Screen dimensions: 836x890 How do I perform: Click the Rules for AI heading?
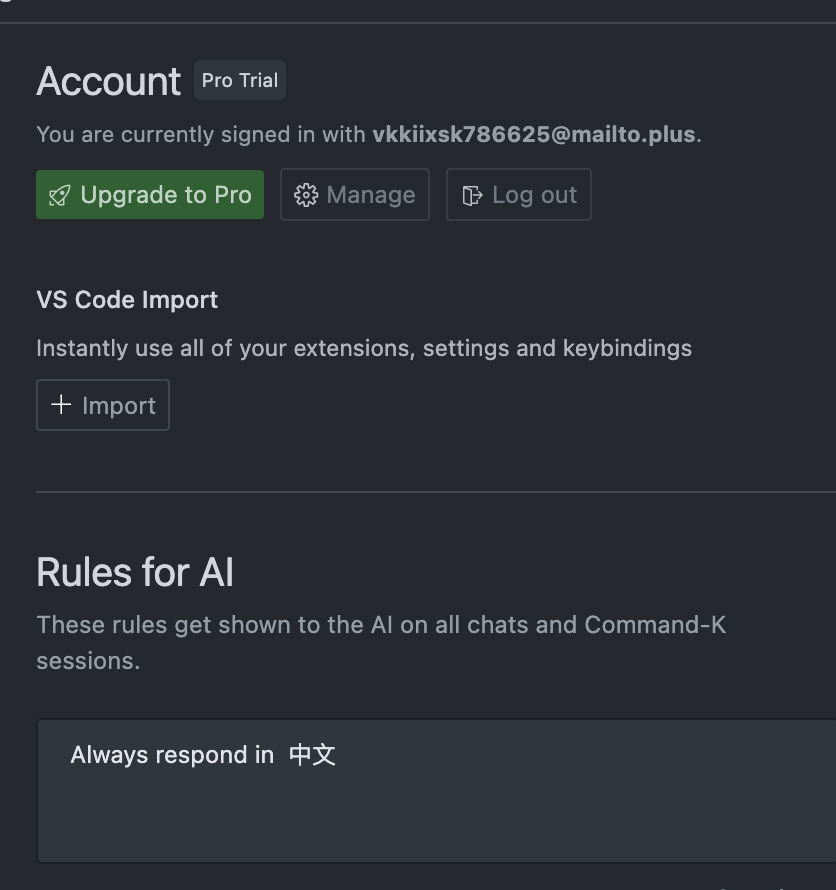coord(135,573)
